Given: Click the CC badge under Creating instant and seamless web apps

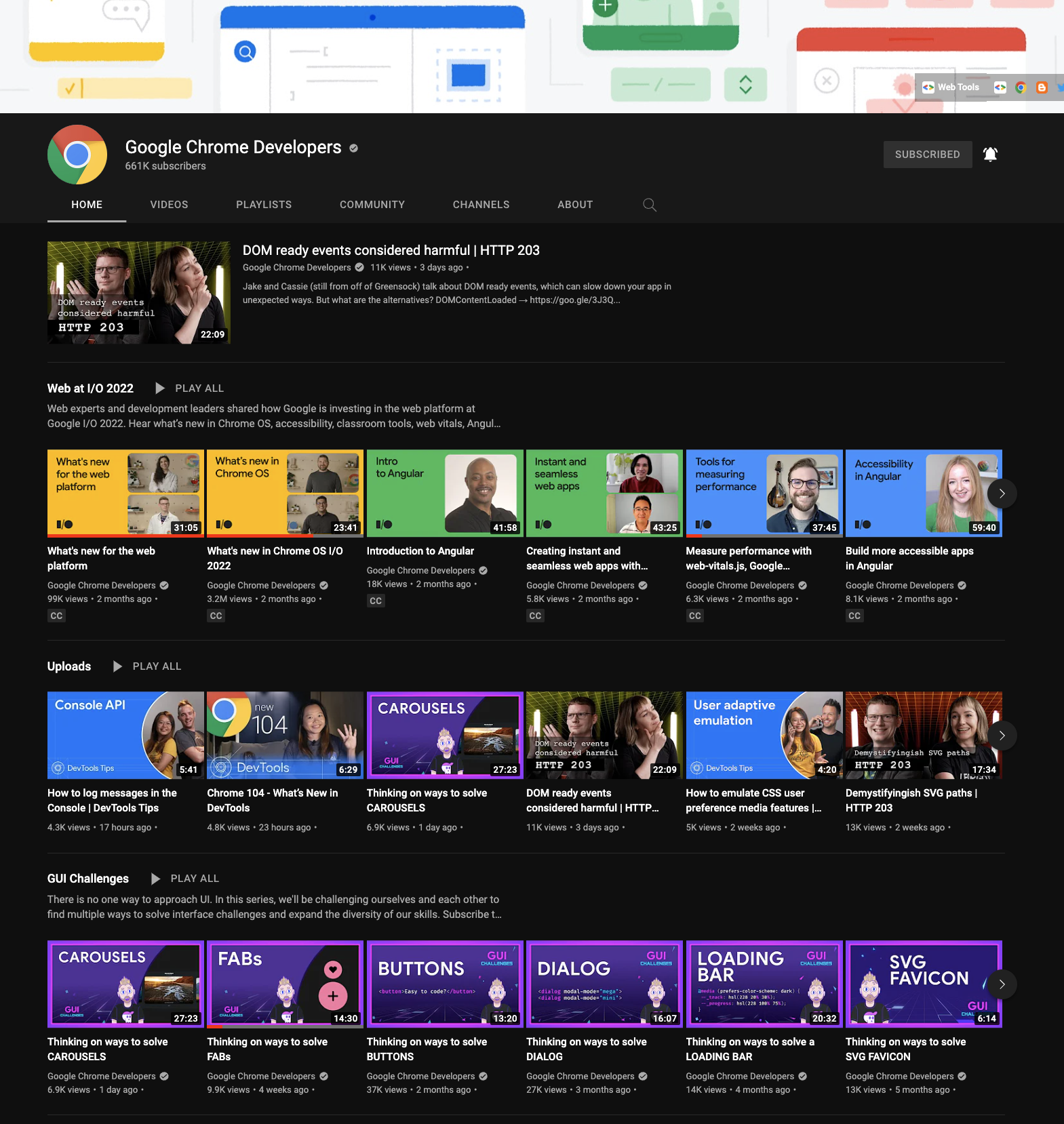Looking at the screenshot, I should click(535, 616).
